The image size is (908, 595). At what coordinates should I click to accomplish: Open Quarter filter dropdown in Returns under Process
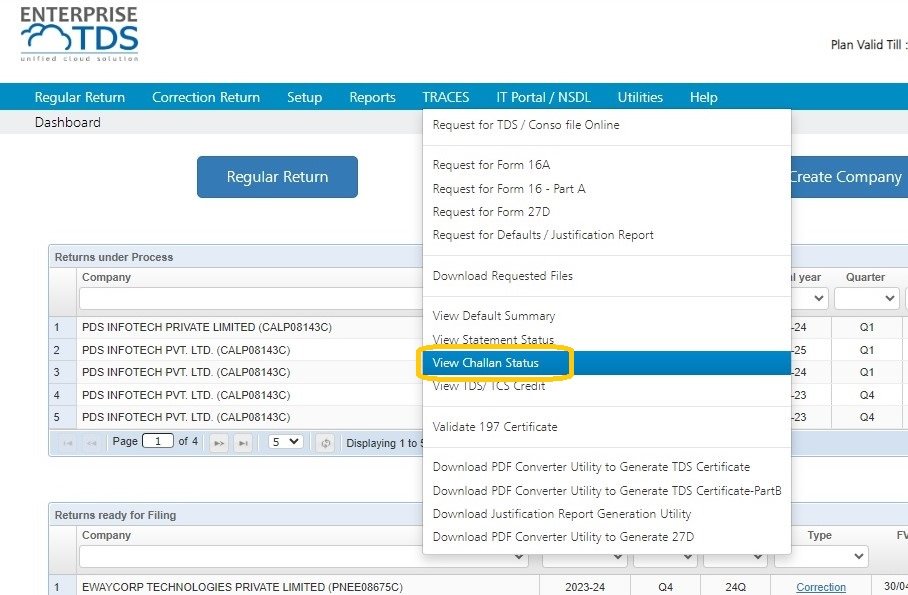coord(866,298)
